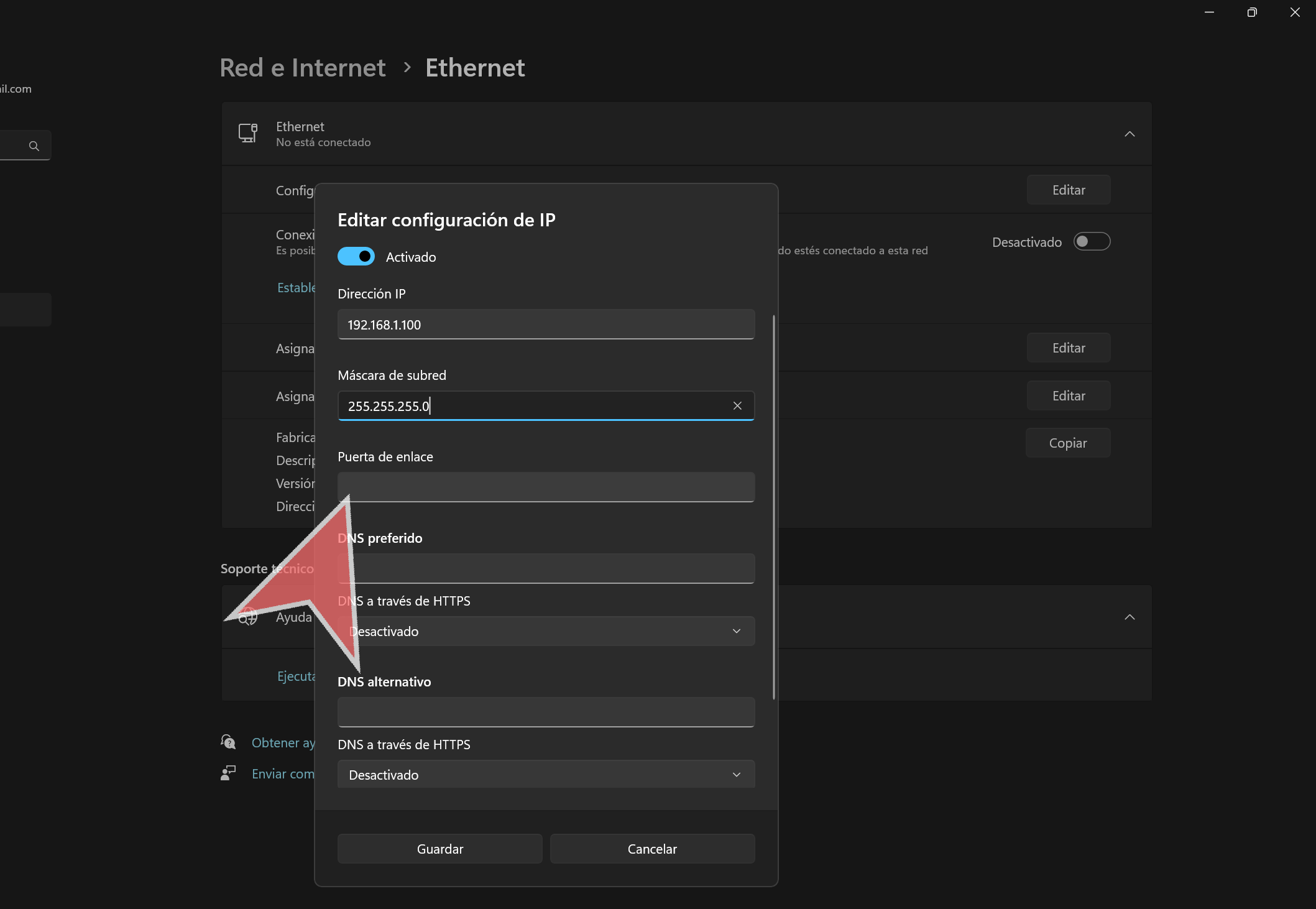Collapse the Ethernet section chevron
1316x909 pixels.
pos(1130,134)
